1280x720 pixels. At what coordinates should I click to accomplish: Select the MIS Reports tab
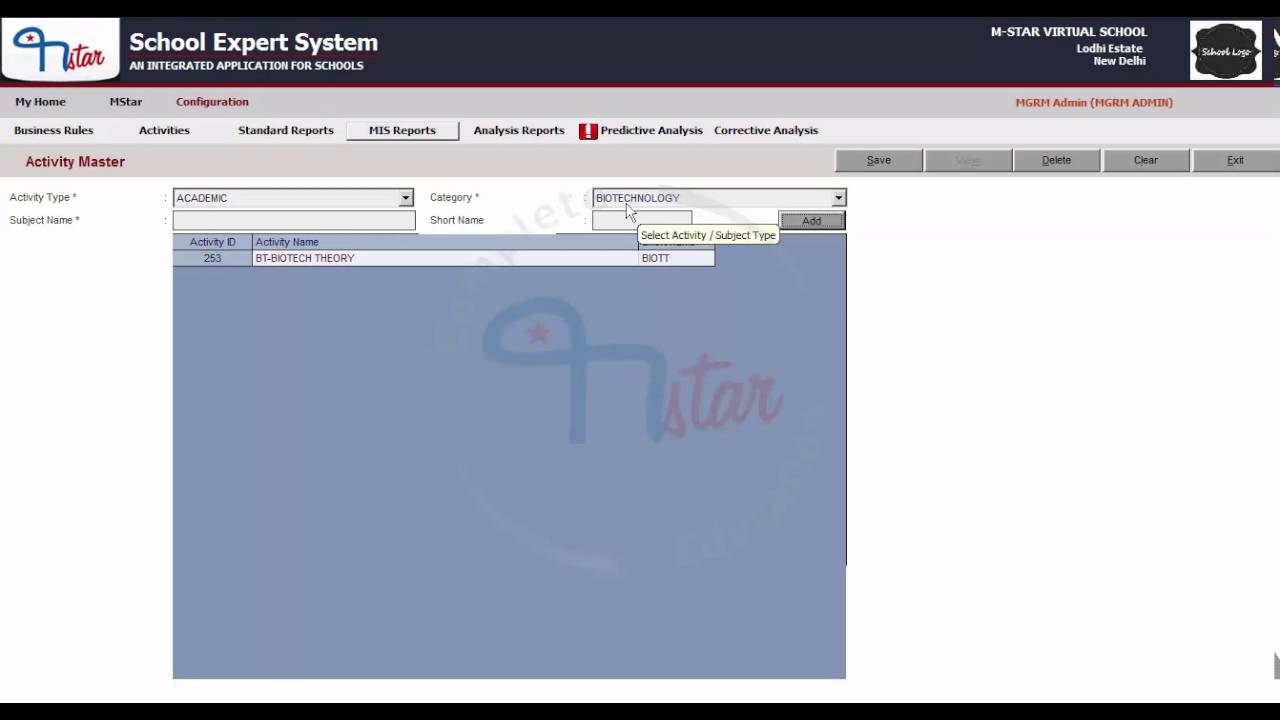coord(402,130)
